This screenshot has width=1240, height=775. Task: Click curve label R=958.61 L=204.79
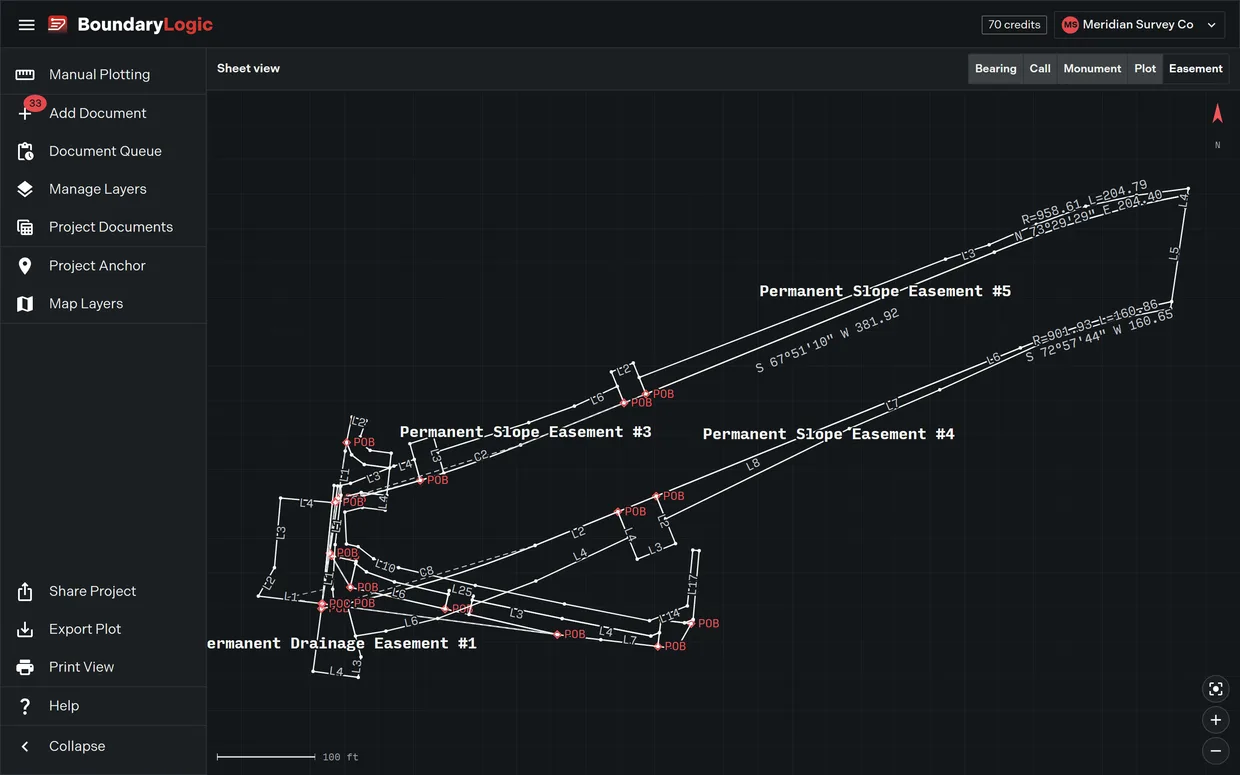point(1084,203)
